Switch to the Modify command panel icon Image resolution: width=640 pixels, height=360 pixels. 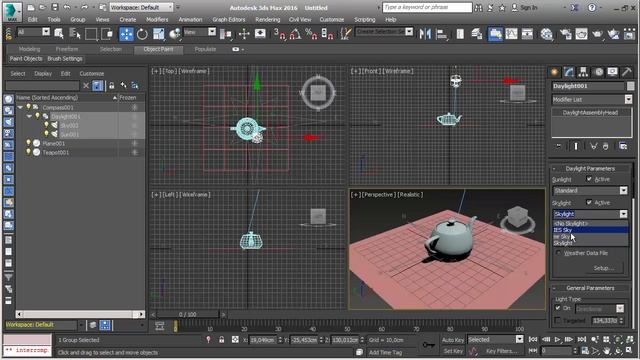569,72
